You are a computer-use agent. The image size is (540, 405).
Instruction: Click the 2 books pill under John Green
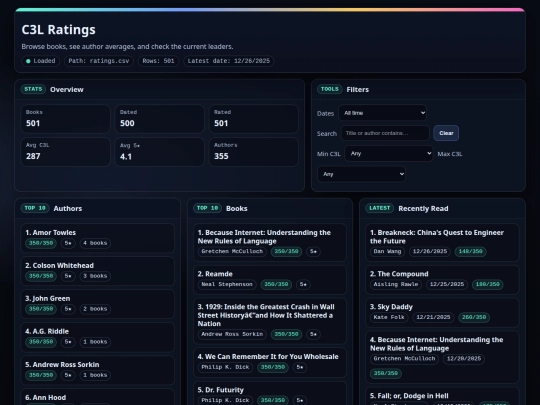(95, 309)
